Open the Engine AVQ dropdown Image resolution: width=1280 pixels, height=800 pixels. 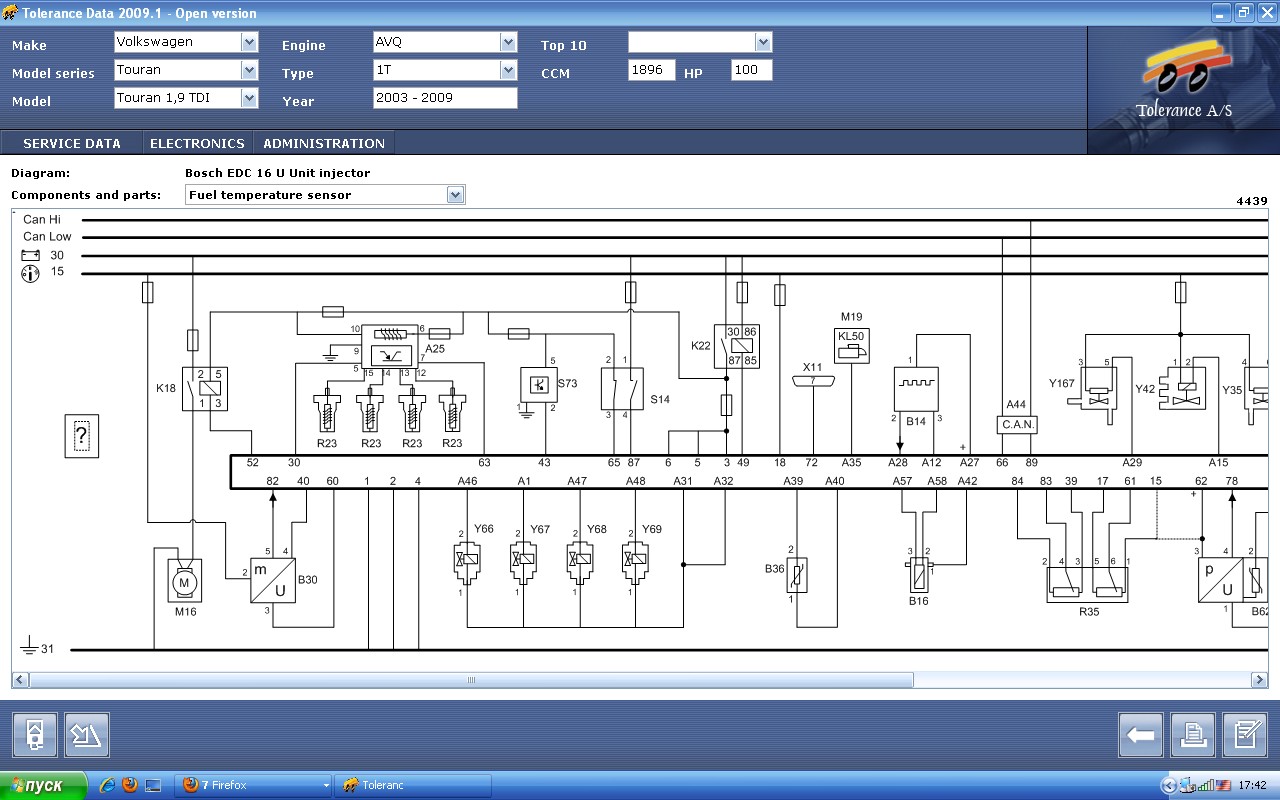(x=508, y=42)
